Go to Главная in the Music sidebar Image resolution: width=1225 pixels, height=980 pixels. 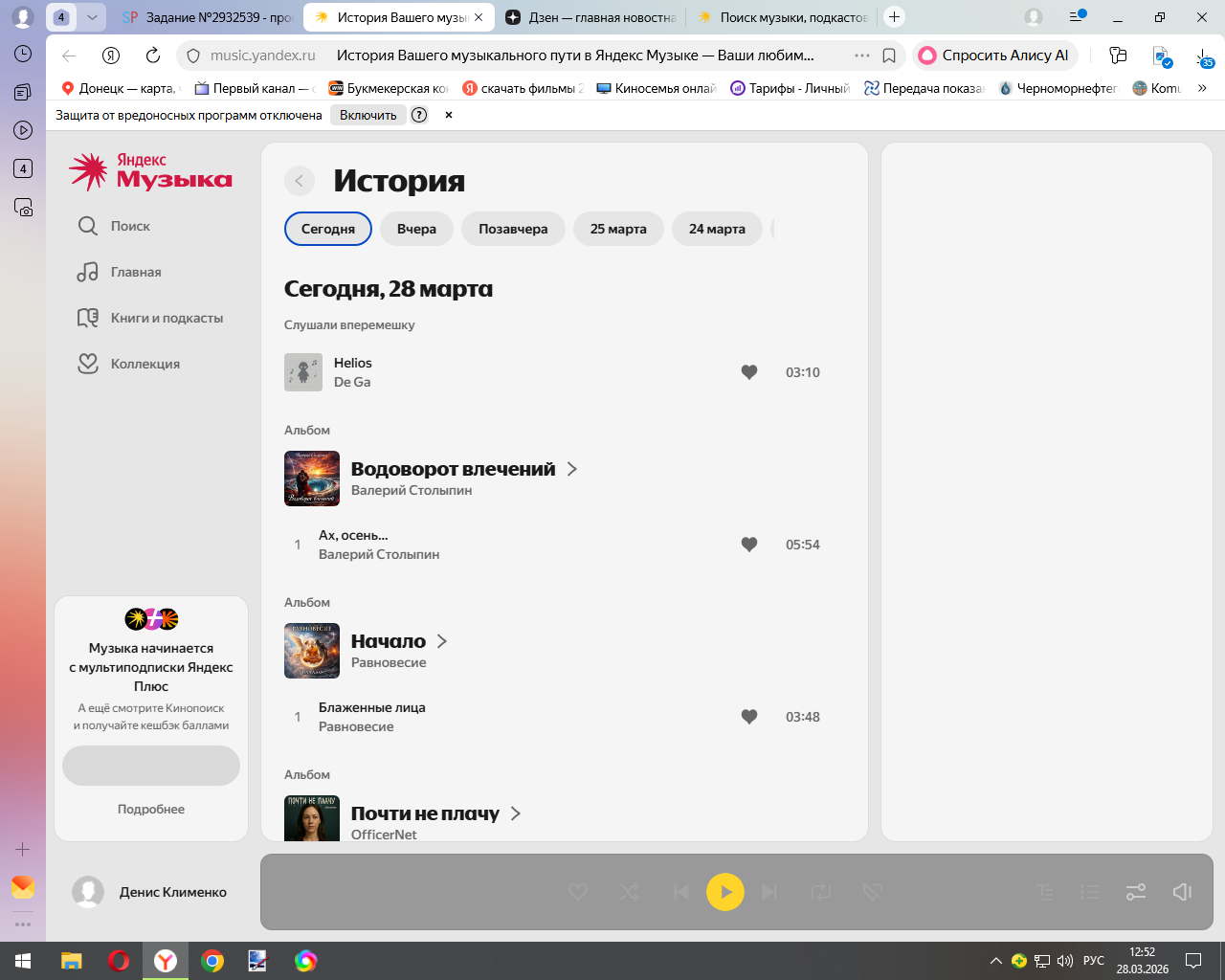120,272
